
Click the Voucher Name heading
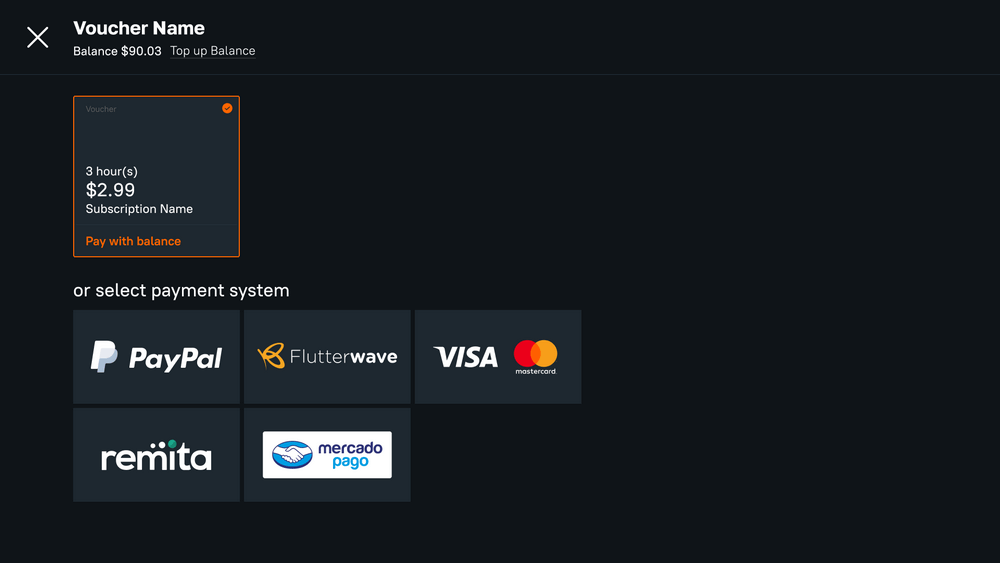(139, 28)
